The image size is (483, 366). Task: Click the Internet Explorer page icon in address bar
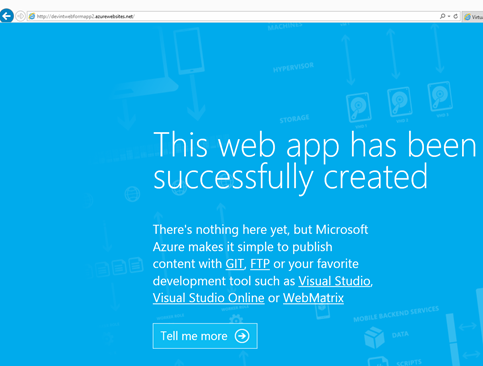tap(32, 16)
